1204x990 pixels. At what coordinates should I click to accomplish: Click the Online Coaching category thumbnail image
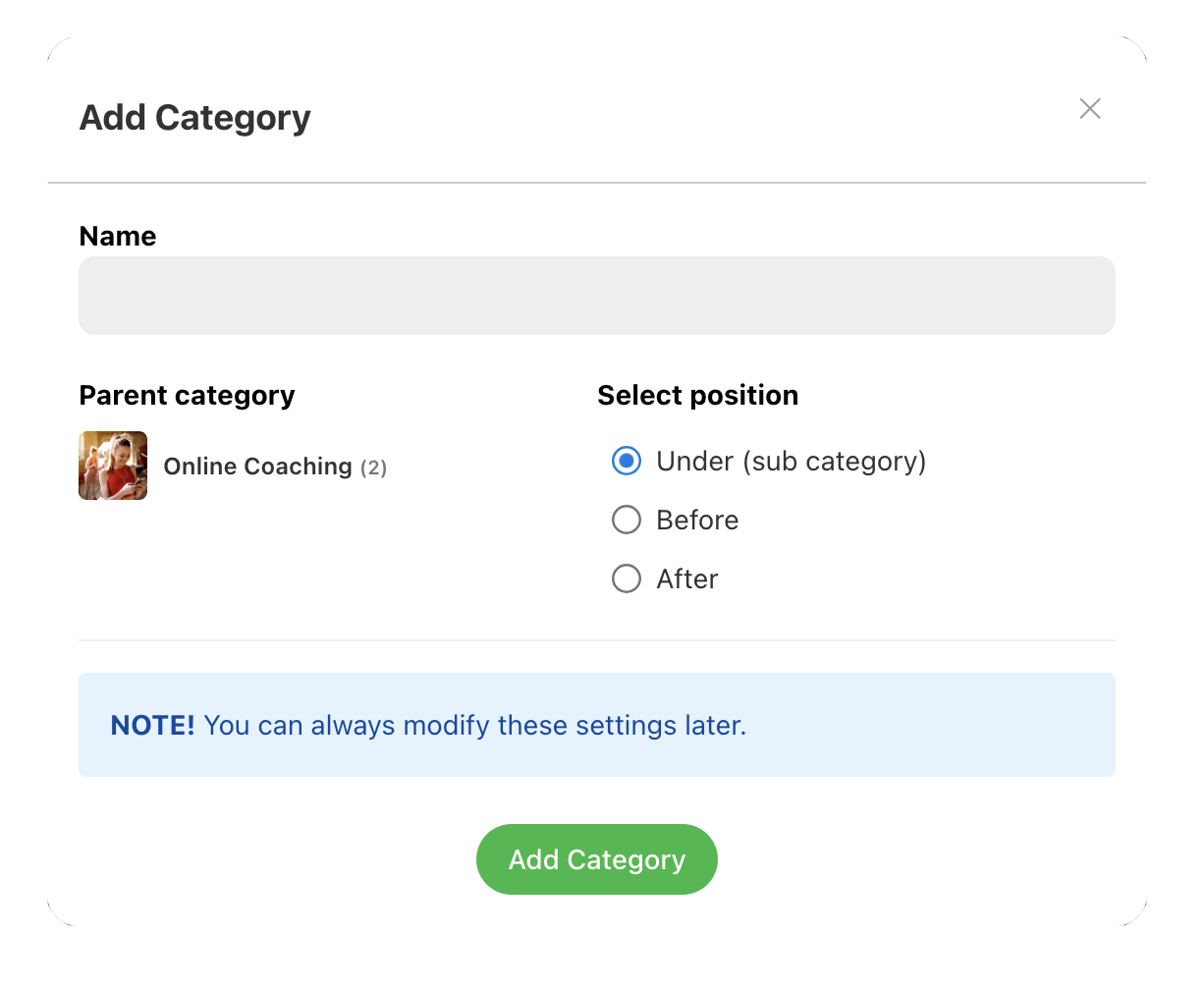point(113,466)
